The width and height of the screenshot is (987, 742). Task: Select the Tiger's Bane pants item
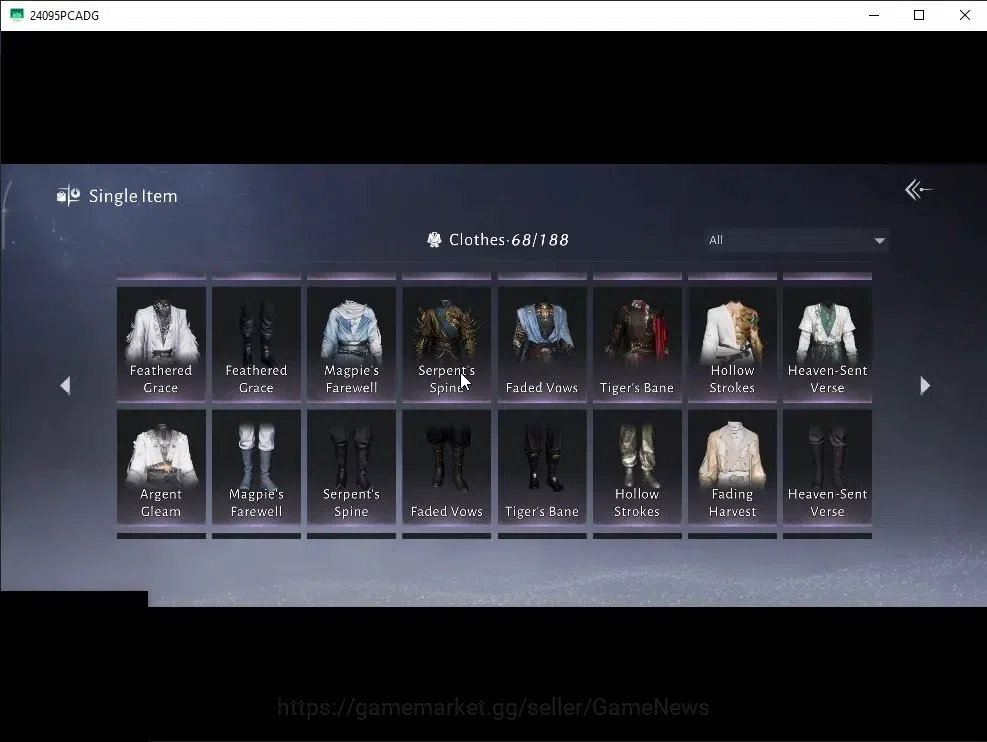point(542,467)
